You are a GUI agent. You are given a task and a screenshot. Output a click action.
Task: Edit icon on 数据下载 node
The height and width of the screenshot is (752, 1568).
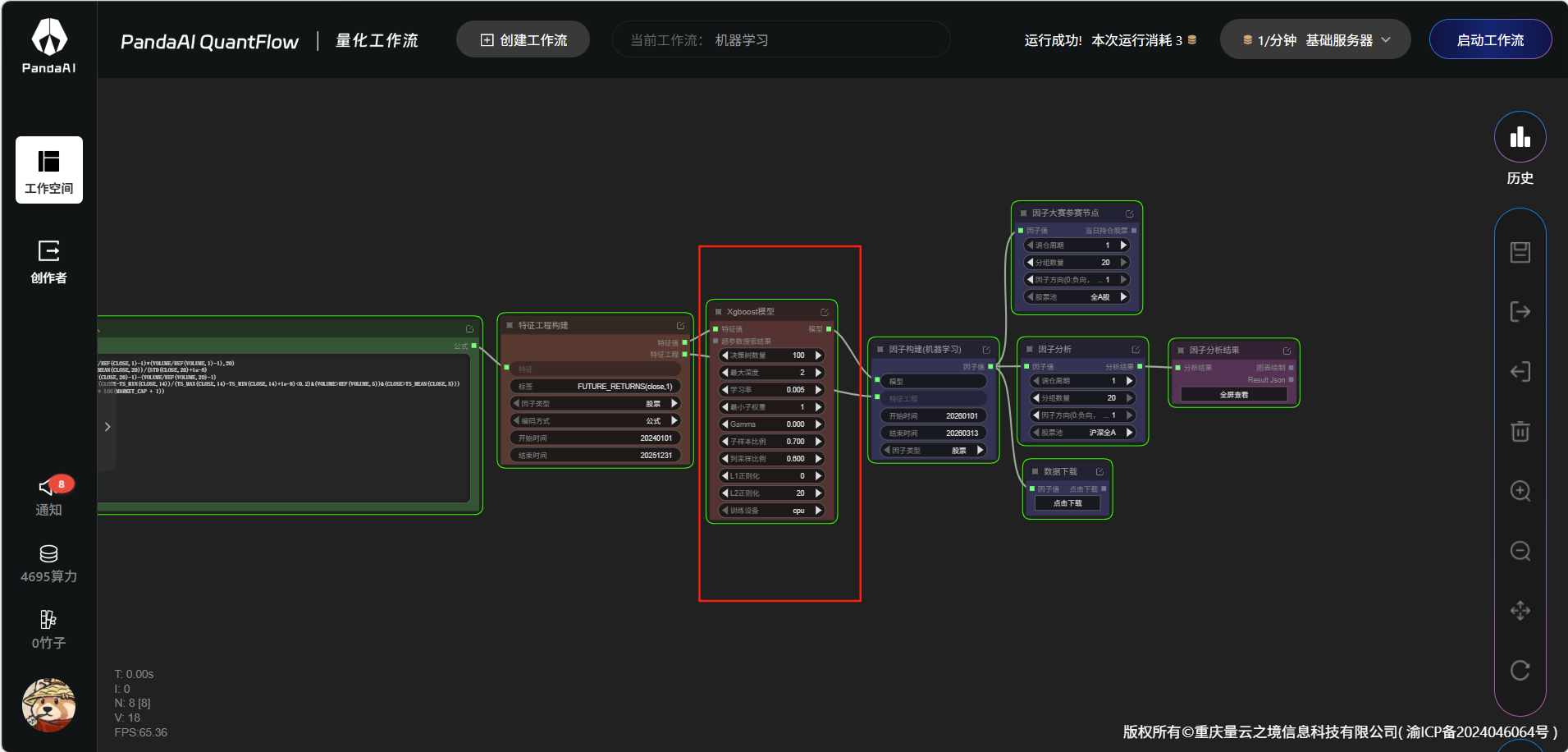click(1099, 472)
